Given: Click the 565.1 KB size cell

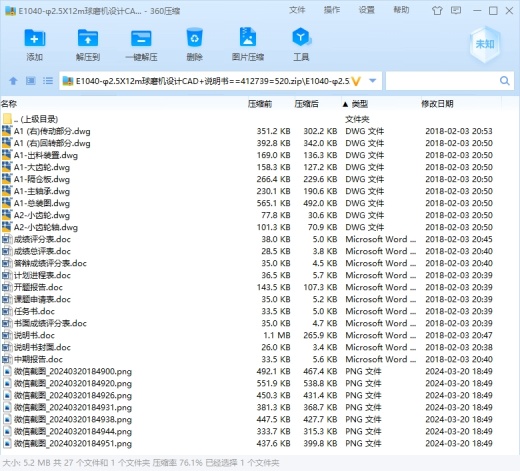Looking at the screenshot, I should [x=273, y=203].
